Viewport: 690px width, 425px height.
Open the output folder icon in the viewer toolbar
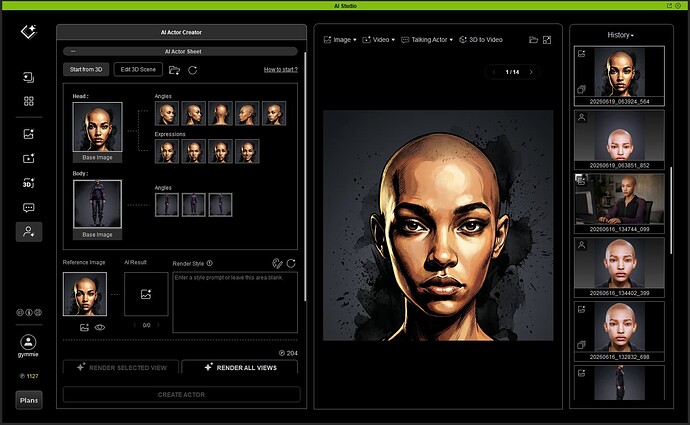pos(533,40)
